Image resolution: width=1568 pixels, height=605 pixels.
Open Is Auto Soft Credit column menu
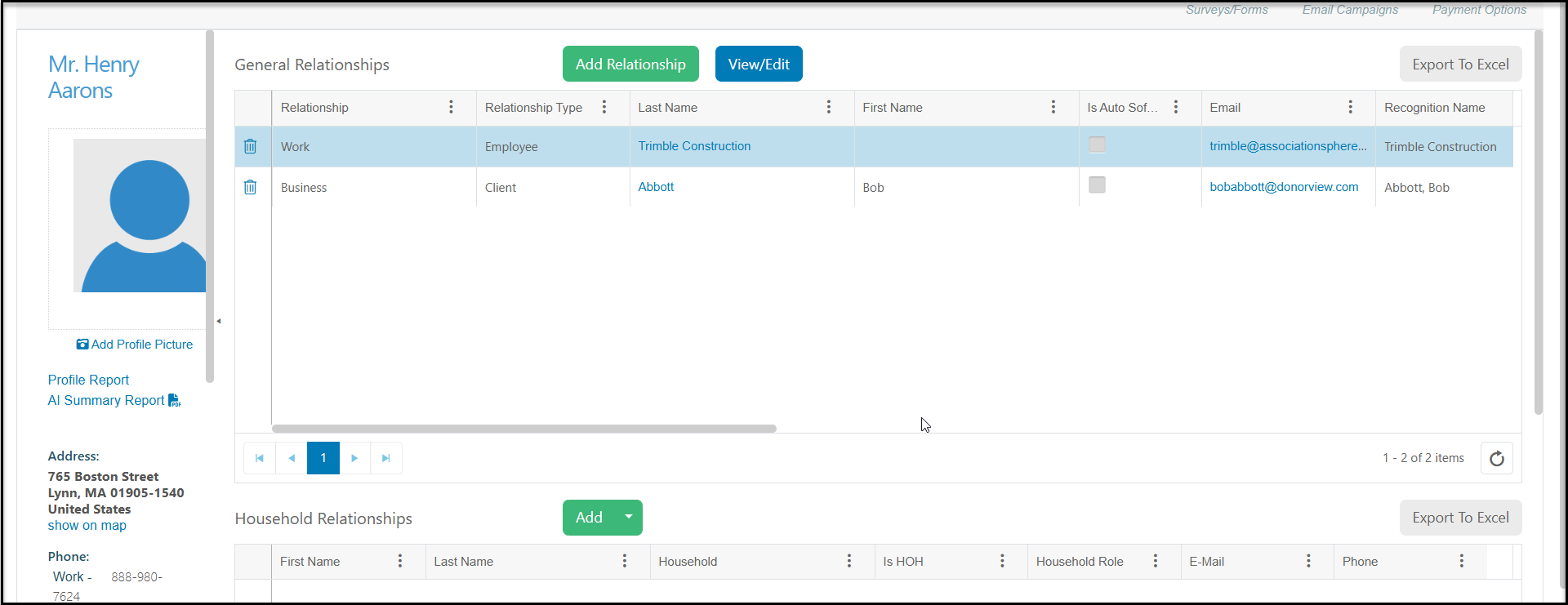tap(1176, 107)
